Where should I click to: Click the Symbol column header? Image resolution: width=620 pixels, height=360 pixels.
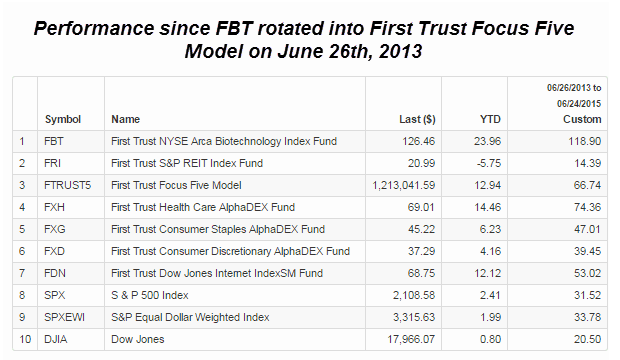click(x=62, y=119)
